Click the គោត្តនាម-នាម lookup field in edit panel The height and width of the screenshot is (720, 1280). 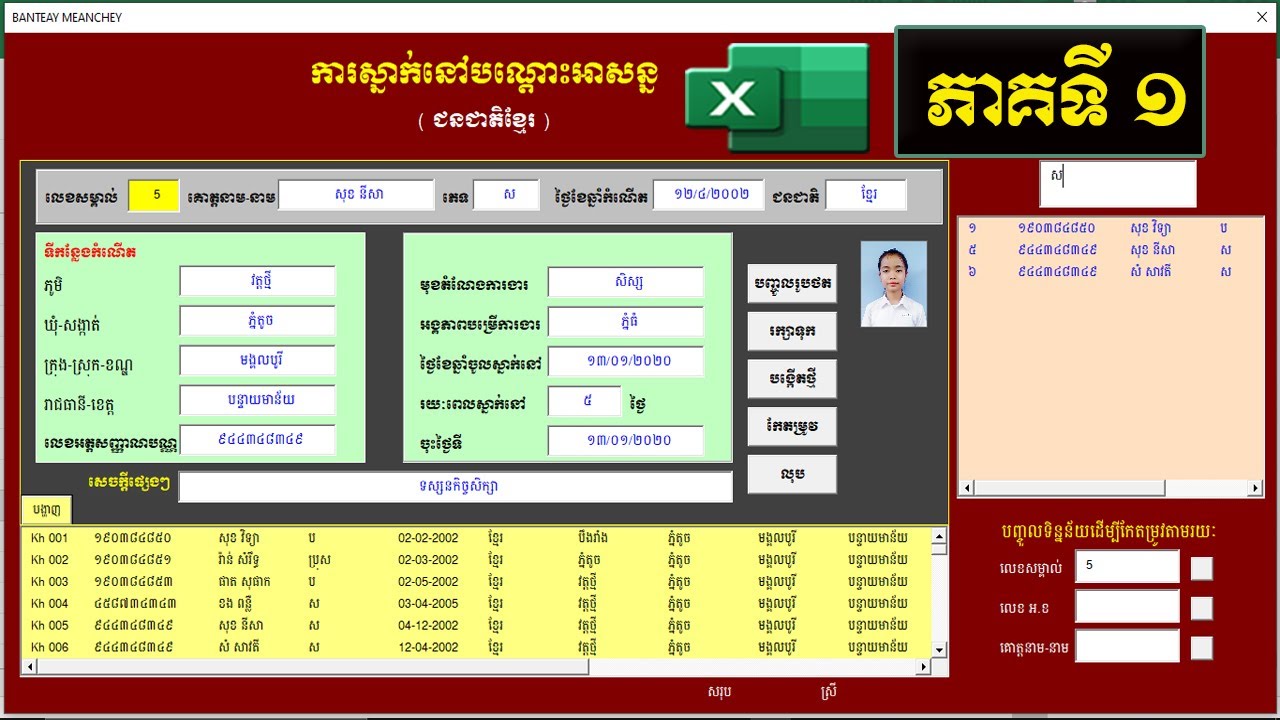(x=1127, y=646)
